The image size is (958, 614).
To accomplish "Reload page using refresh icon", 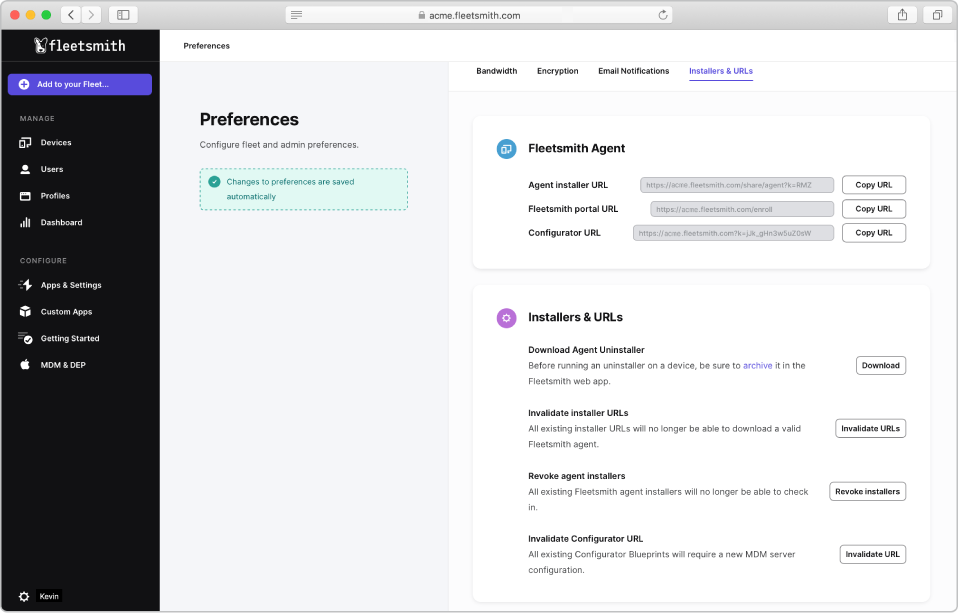I will pos(663,15).
